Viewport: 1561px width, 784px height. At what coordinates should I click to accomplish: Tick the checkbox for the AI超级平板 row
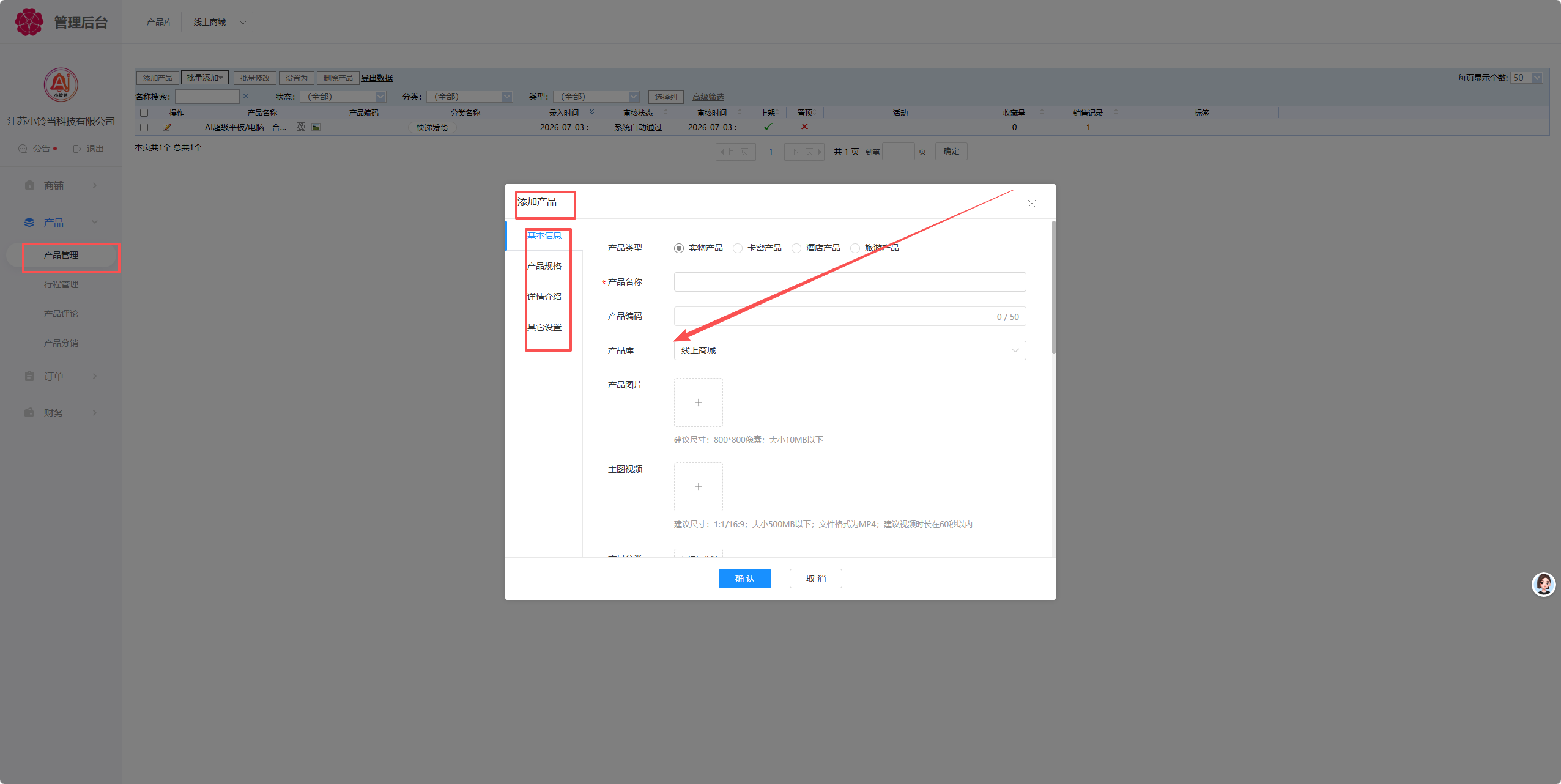click(144, 127)
